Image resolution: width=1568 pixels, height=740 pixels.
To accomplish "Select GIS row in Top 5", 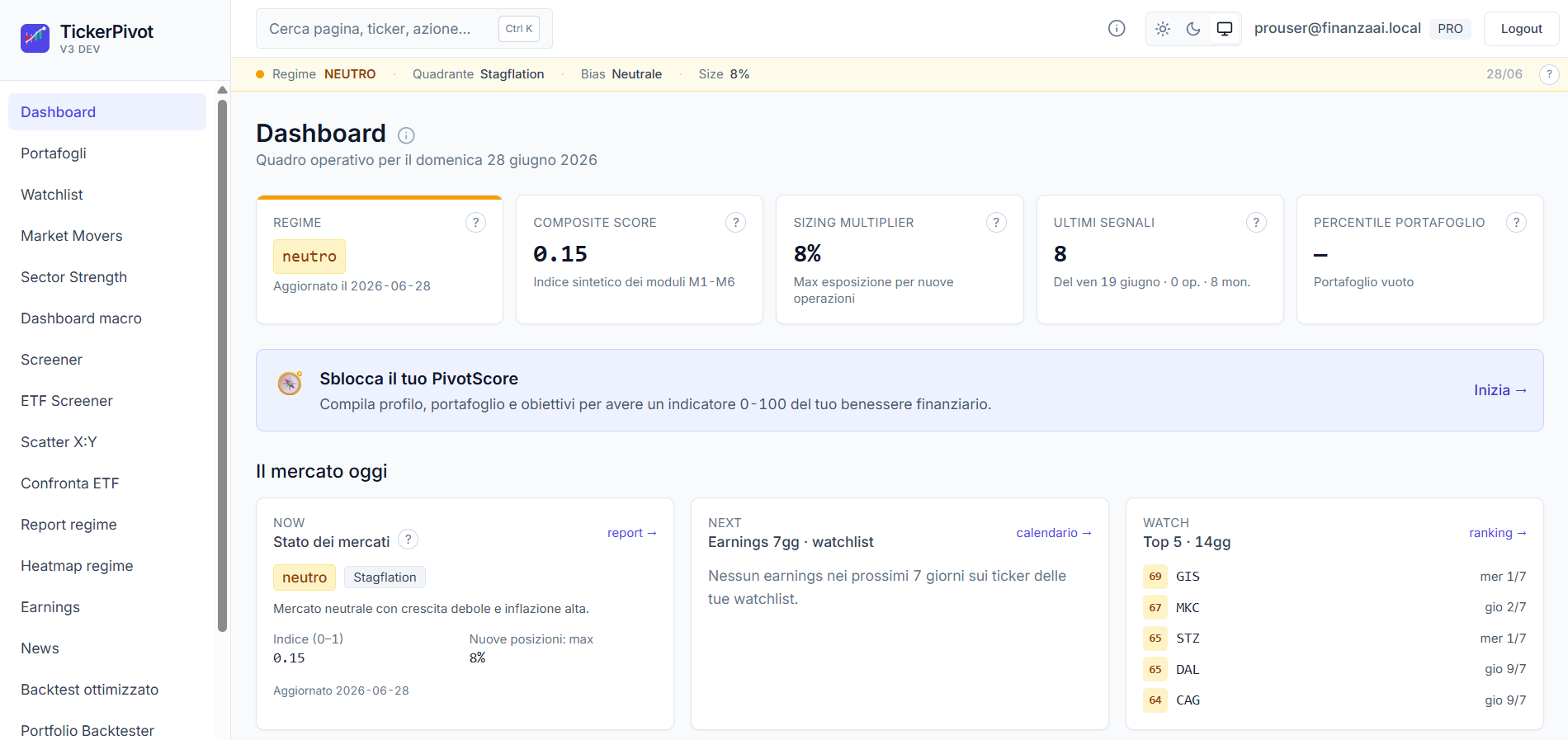I will tap(1334, 577).
